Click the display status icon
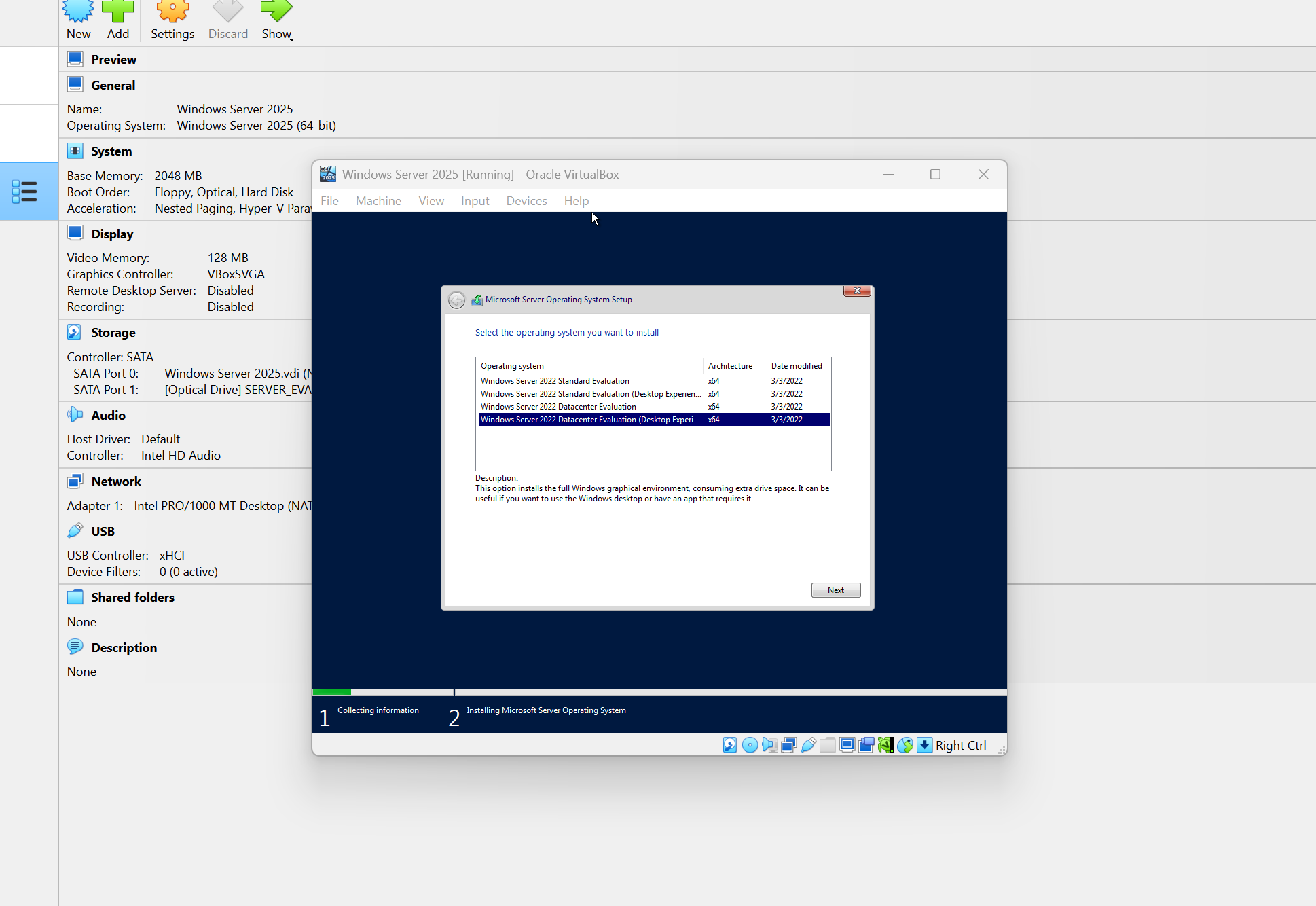This screenshot has height=906, width=1316. pyautogui.click(x=847, y=745)
